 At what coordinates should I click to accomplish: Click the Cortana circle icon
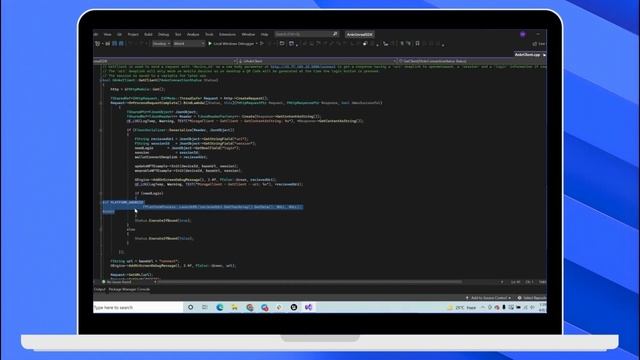click(191, 307)
